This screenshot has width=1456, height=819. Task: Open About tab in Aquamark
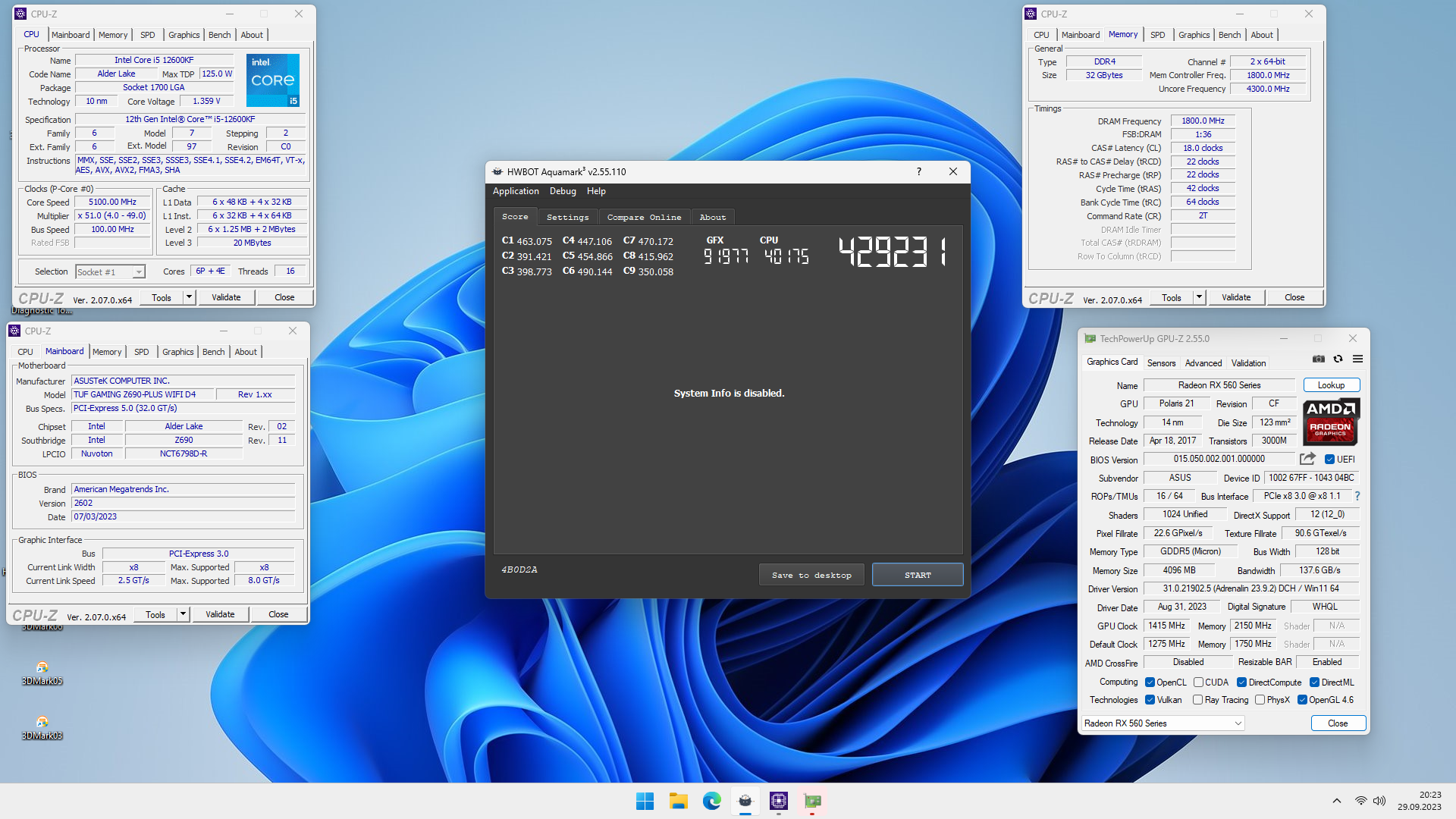coord(713,217)
